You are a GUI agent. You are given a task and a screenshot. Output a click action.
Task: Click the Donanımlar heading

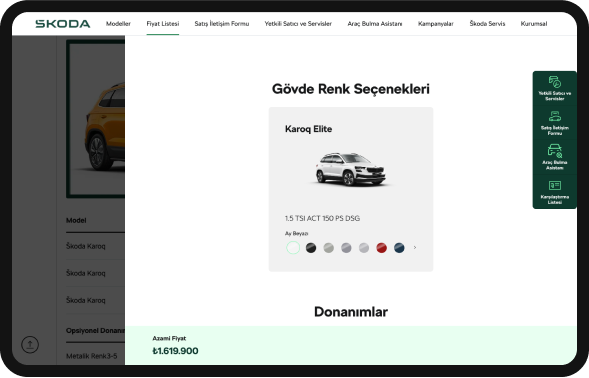(x=351, y=312)
